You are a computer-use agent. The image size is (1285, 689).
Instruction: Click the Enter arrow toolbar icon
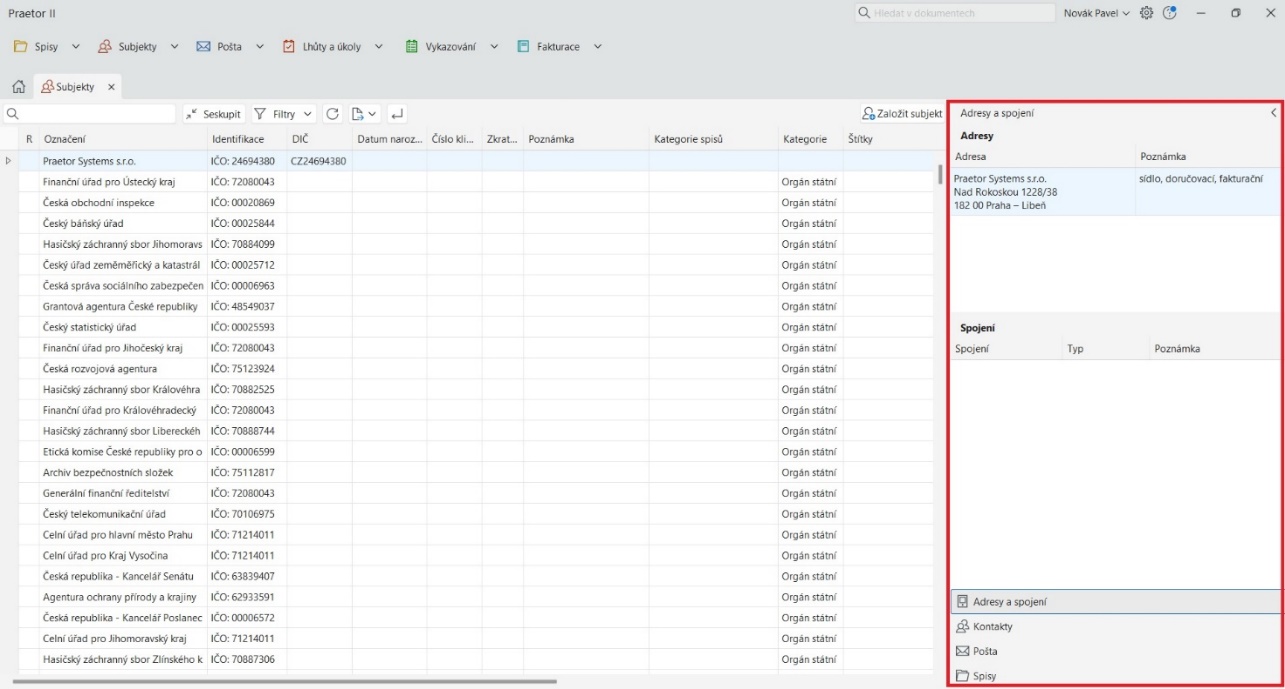click(x=397, y=114)
